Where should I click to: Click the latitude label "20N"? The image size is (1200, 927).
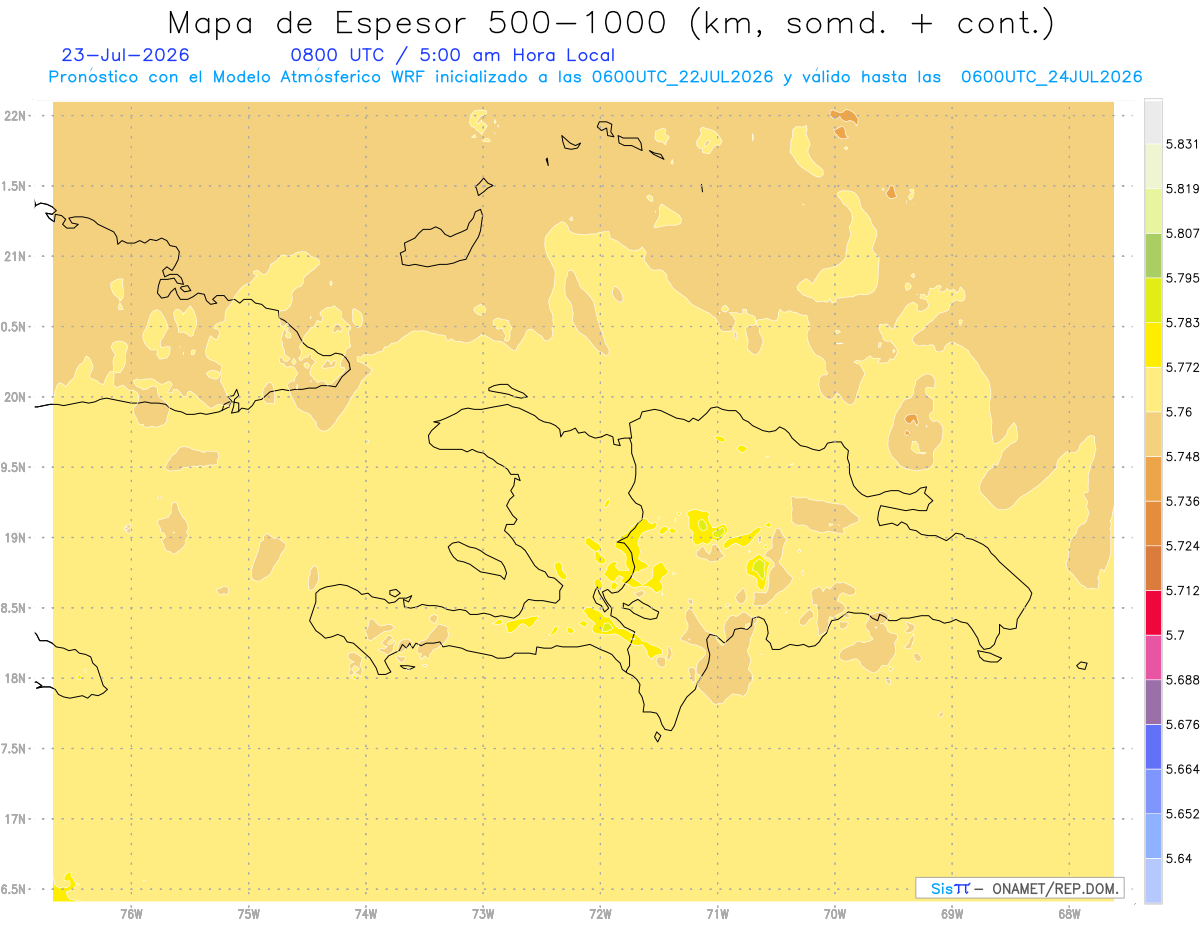coord(15,397)
